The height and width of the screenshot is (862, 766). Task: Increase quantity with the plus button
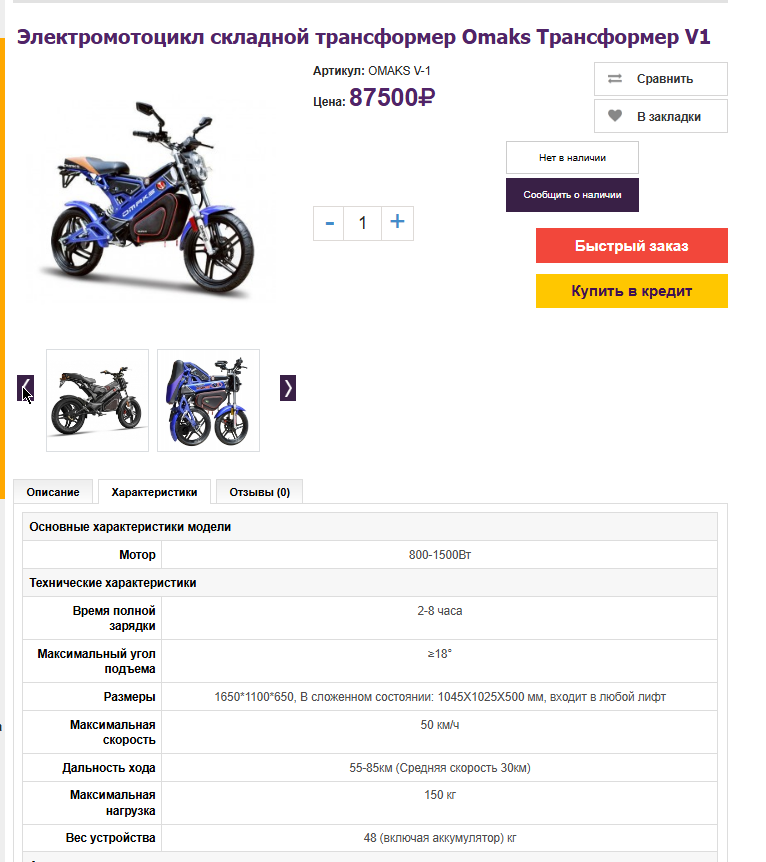point(397,223)
